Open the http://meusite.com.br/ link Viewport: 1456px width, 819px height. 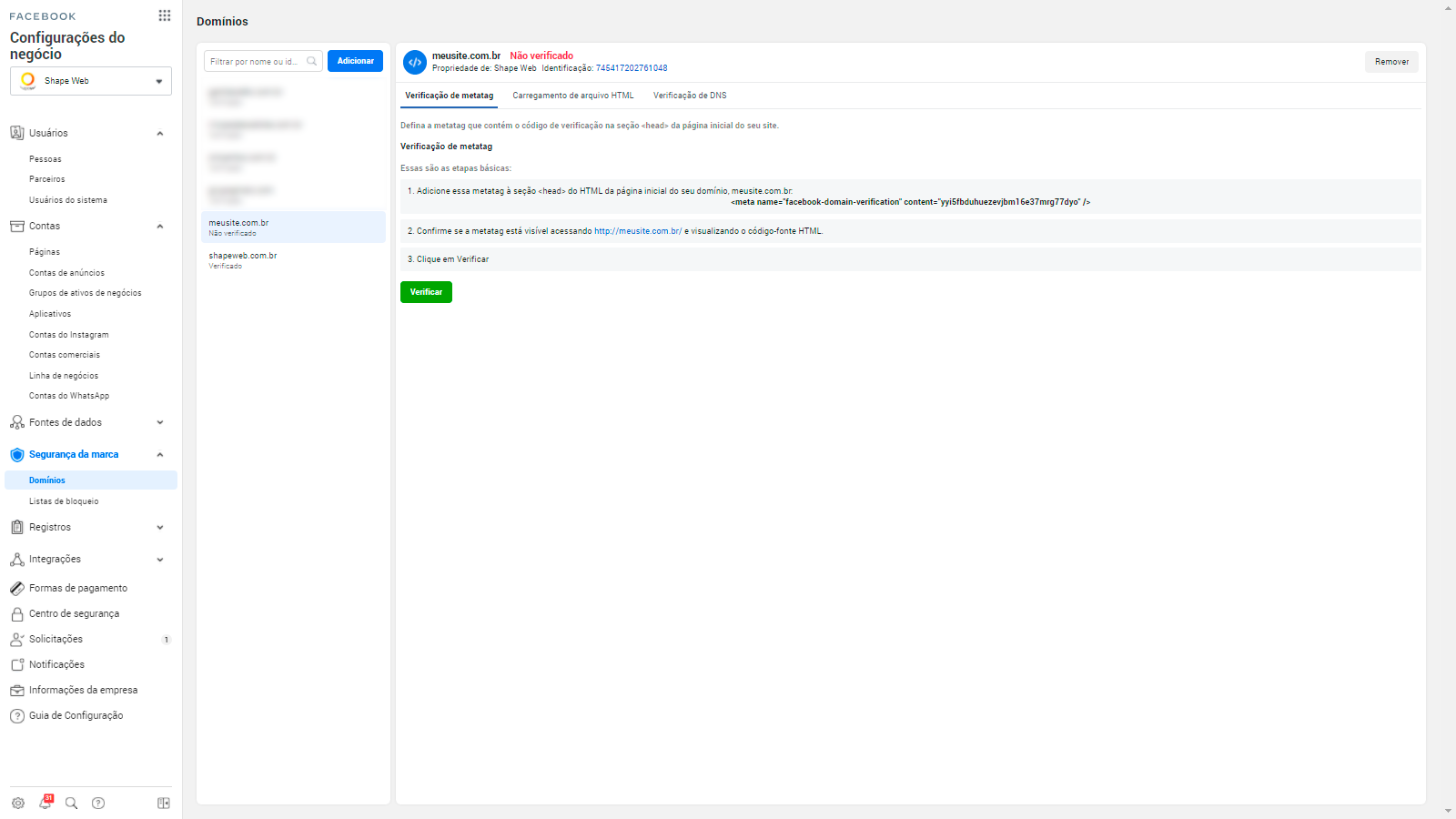click(x=638, y=231)
